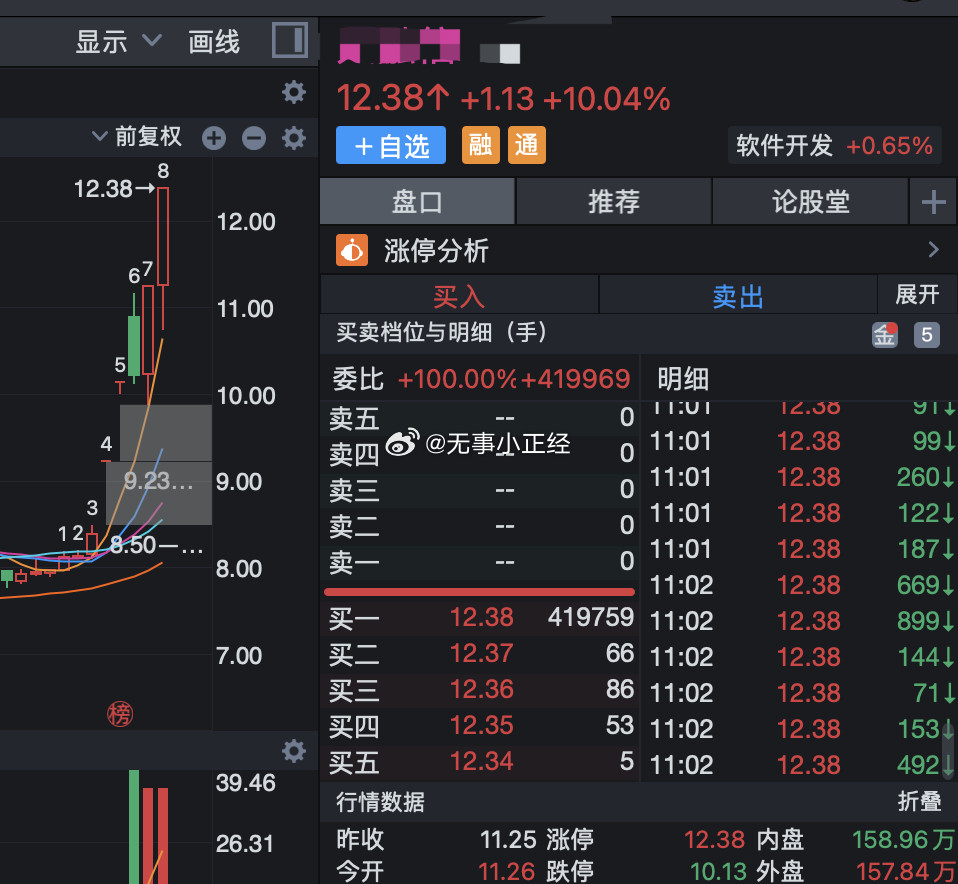This screenshot has width=958, height=884.
Task: Switch to the 推荐 tab
Action: [614, 202]
